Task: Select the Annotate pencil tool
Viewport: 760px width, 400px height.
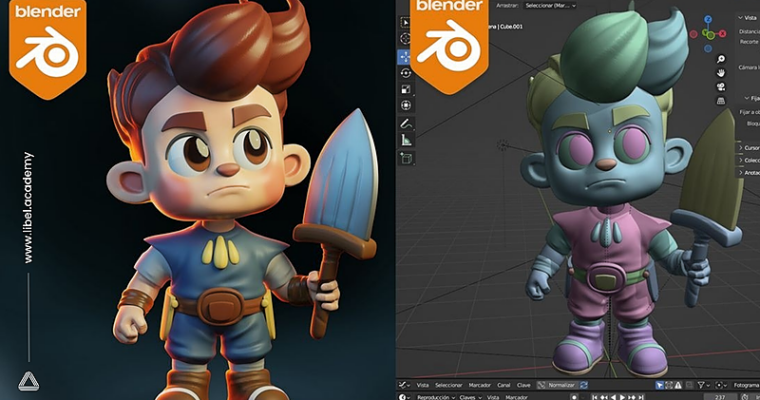Action: [x=406, y=124]
